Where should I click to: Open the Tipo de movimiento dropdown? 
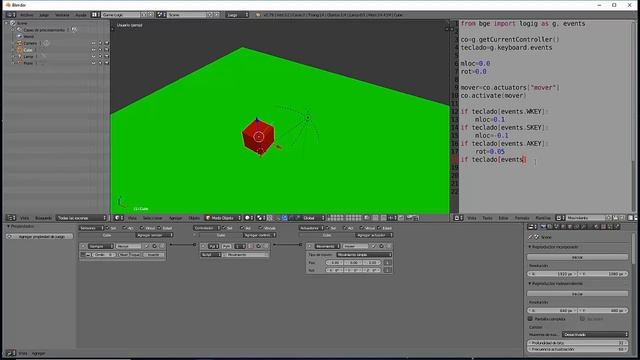pyautogui.click(x=364, y=255)
